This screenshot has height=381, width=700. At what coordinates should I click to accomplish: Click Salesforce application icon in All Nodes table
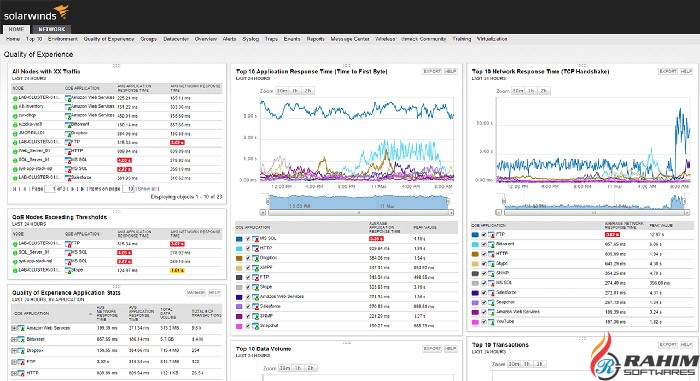[68, 178]
